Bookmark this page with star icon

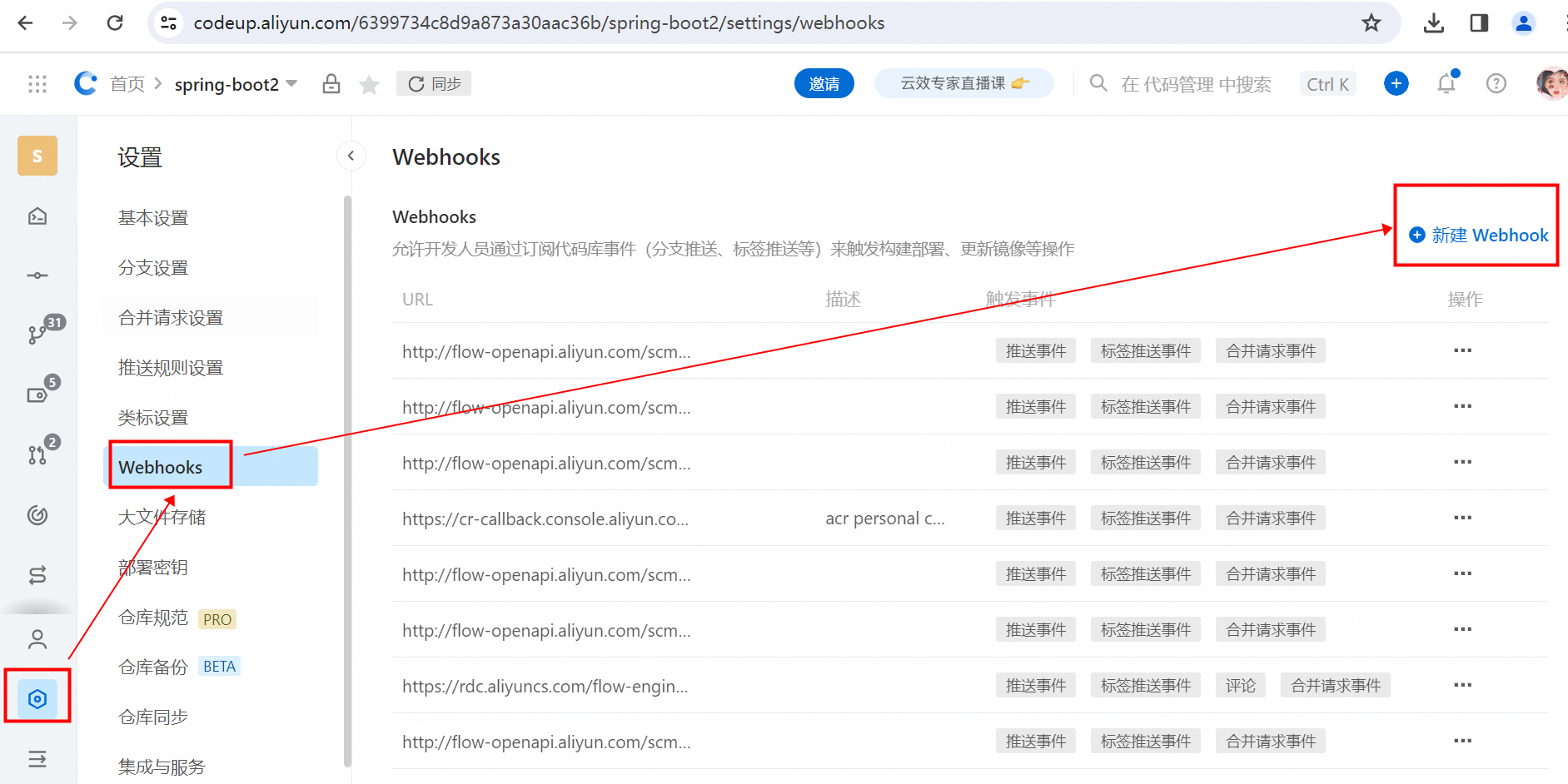coord(1371,22)
